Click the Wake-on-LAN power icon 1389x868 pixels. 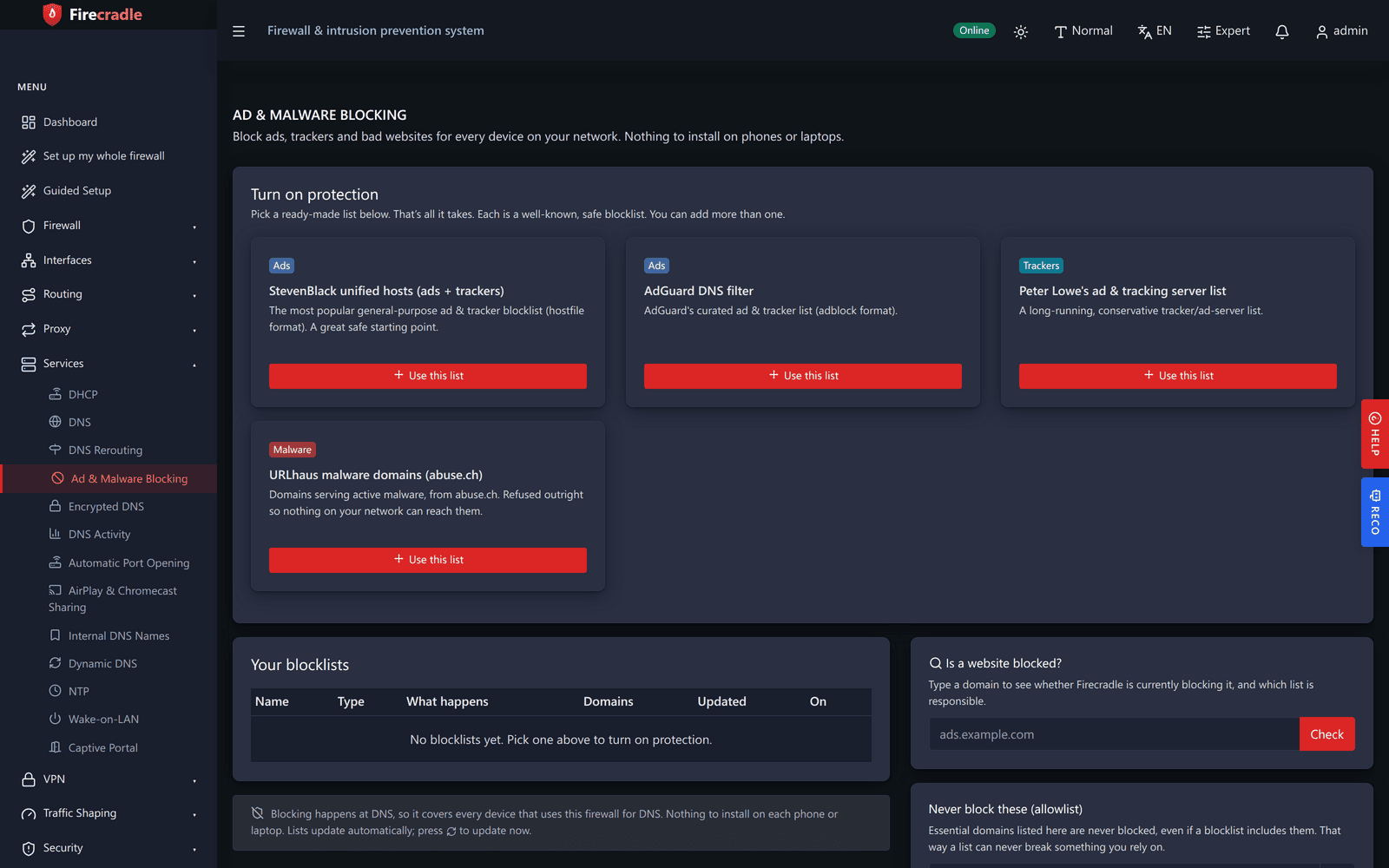(x=55, y=719)
